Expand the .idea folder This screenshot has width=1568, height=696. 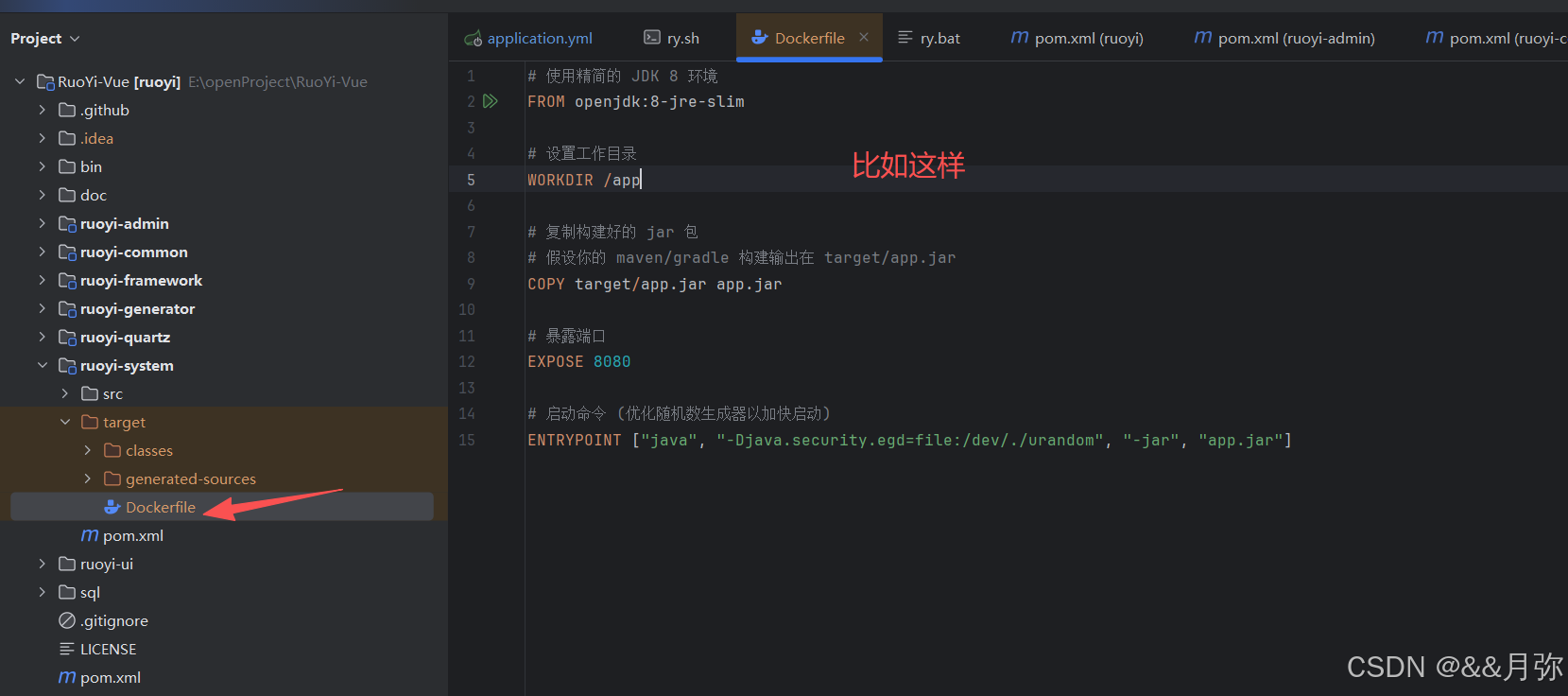[x=43, y=138]
